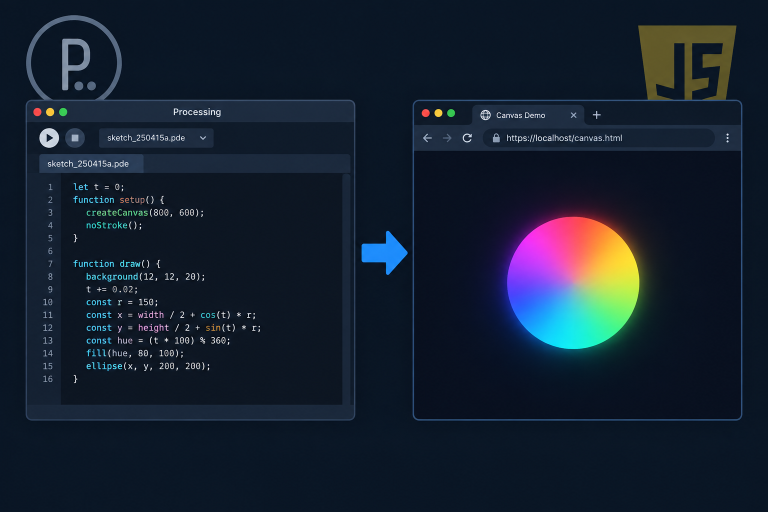Click the forward arrow in the browser
This screenshot has width=768, height=512.
point(447,138)
